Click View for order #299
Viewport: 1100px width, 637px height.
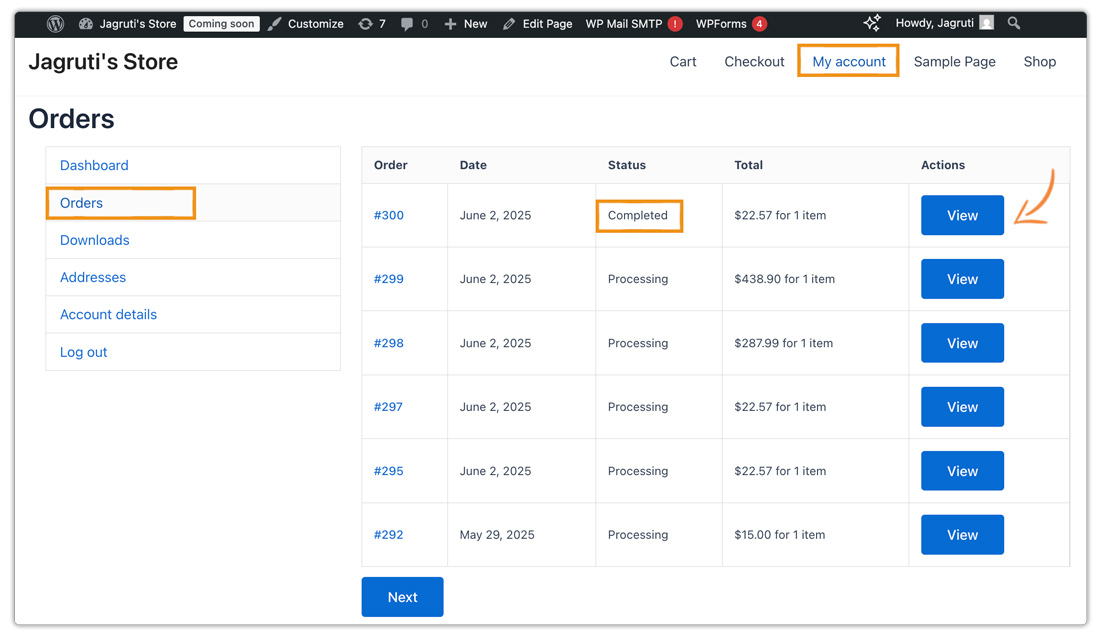pyautogui.click(x=962, y=279)
